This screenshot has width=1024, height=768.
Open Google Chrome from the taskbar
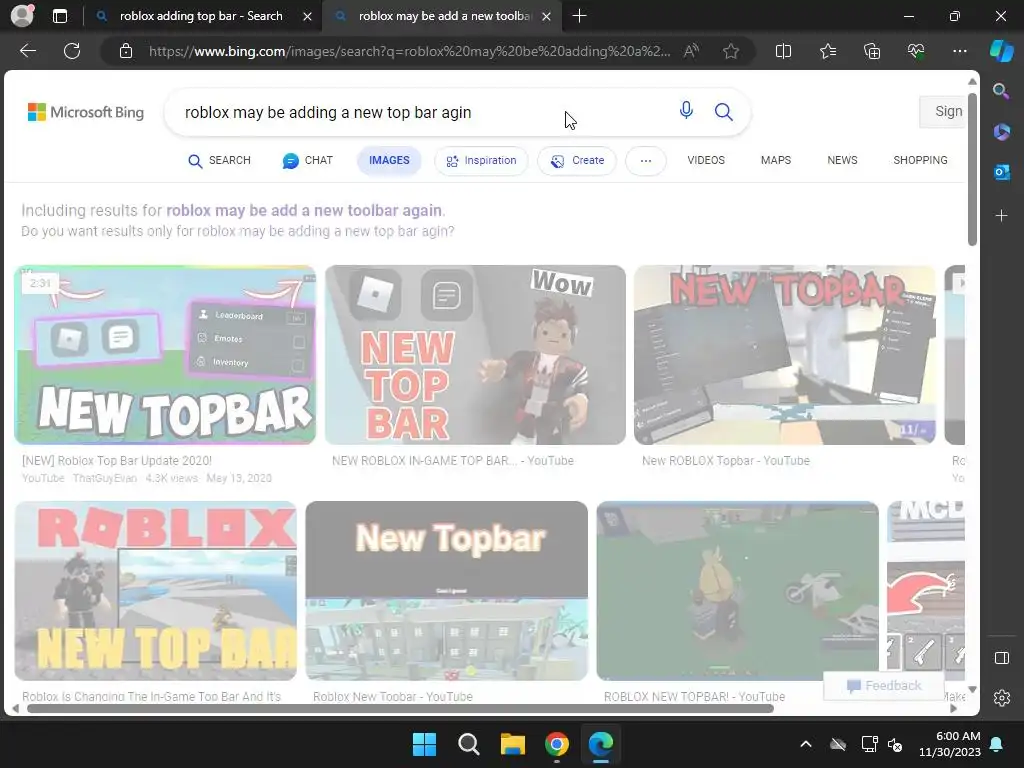(x=556, y=744)
